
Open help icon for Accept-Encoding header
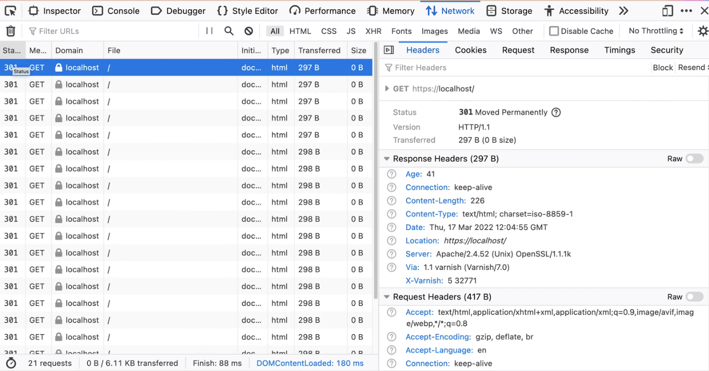[x=392, y=337]
